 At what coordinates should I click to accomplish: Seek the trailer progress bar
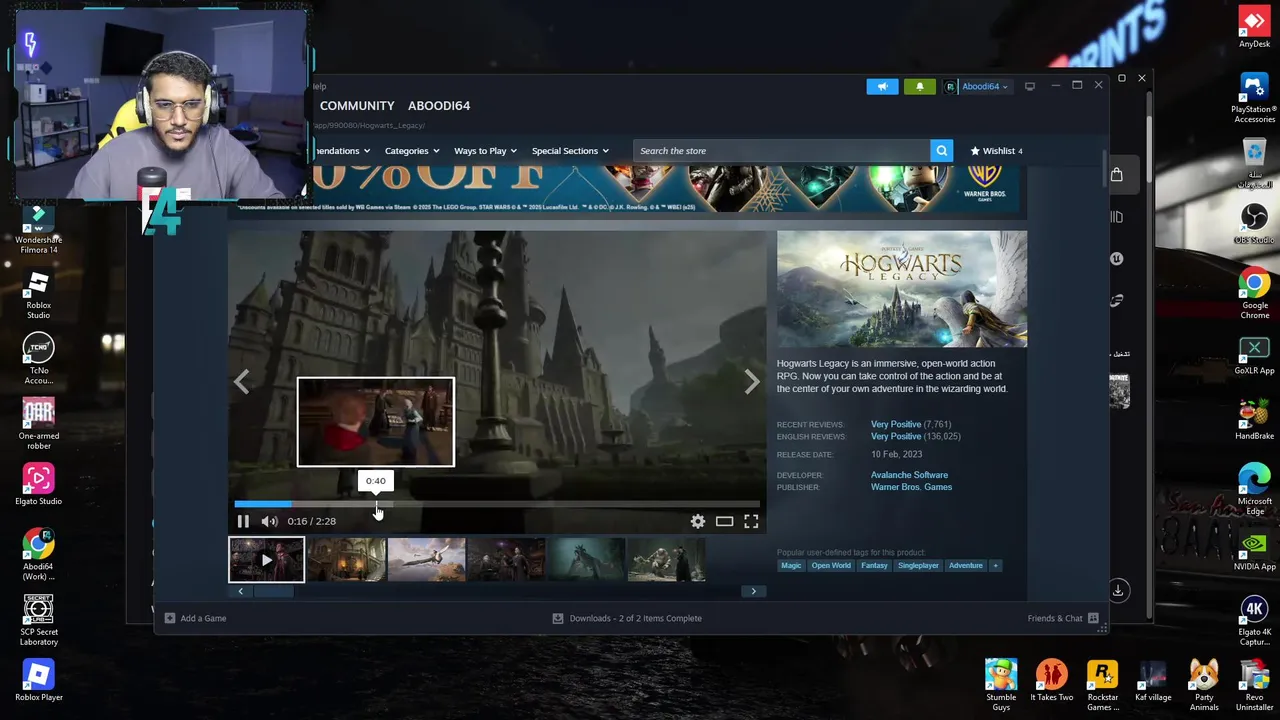[x=497, y=504]
